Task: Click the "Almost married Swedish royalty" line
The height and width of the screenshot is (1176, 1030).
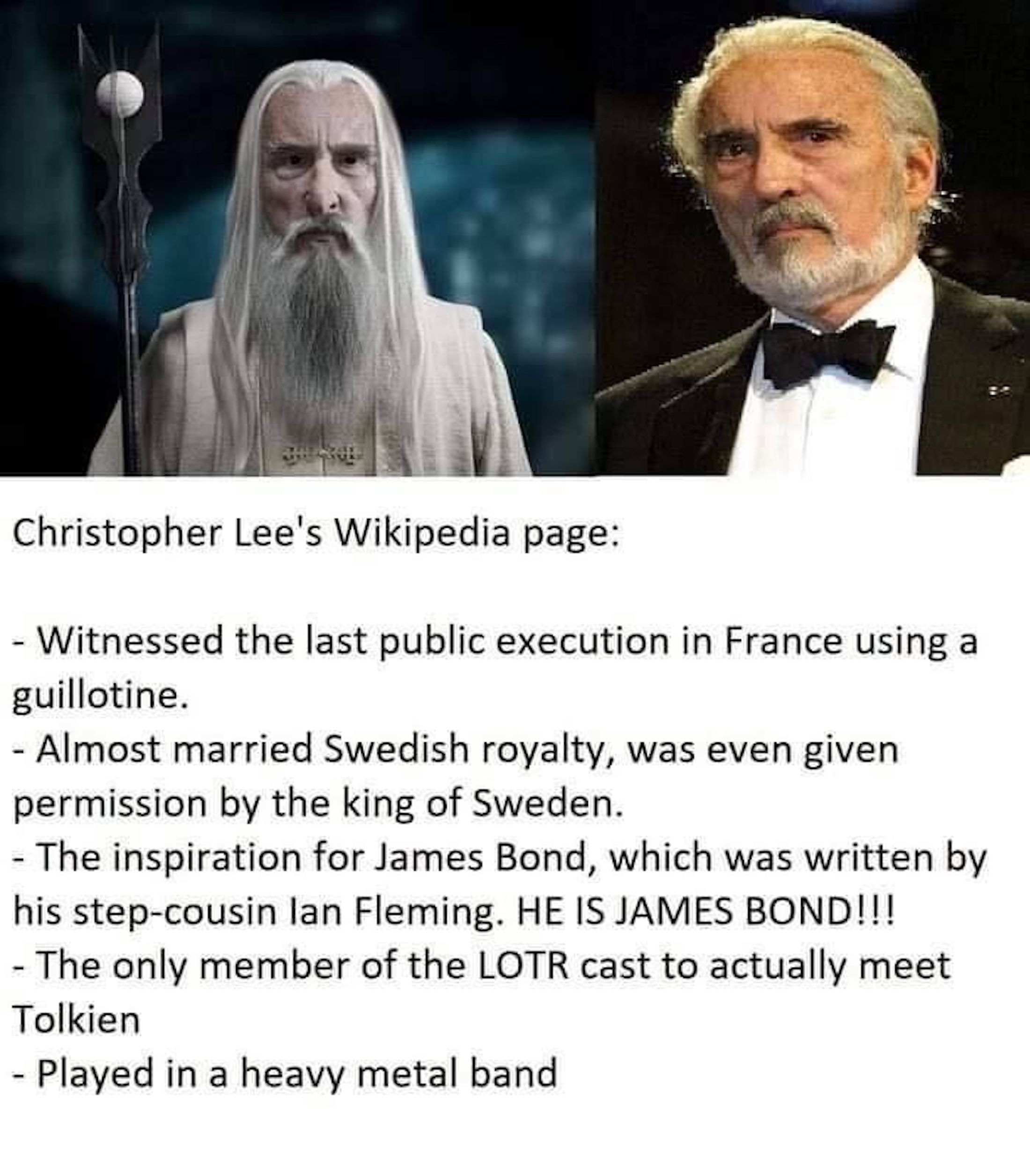Action: click(455, 750)
